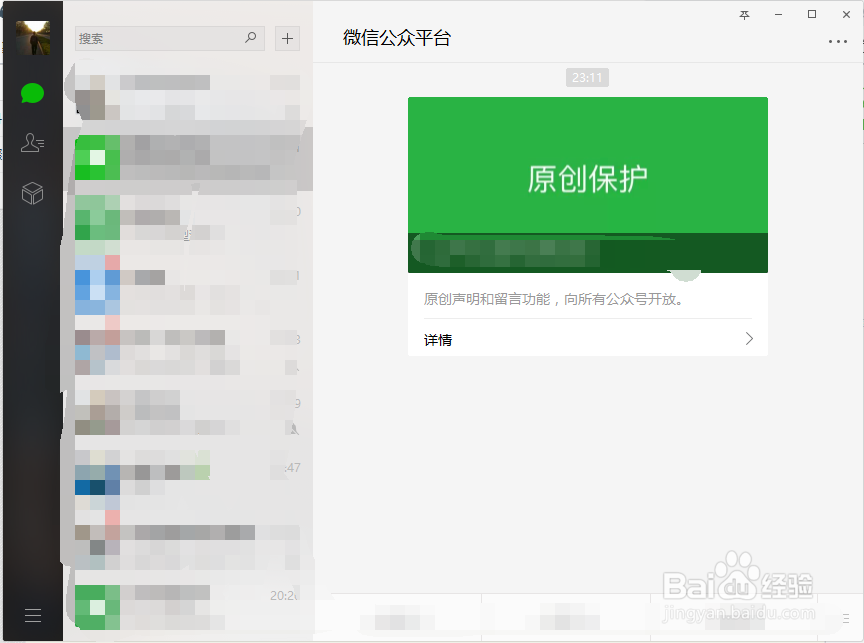
Task: Open the hamburger settings menu
Action: pos(33,615)
